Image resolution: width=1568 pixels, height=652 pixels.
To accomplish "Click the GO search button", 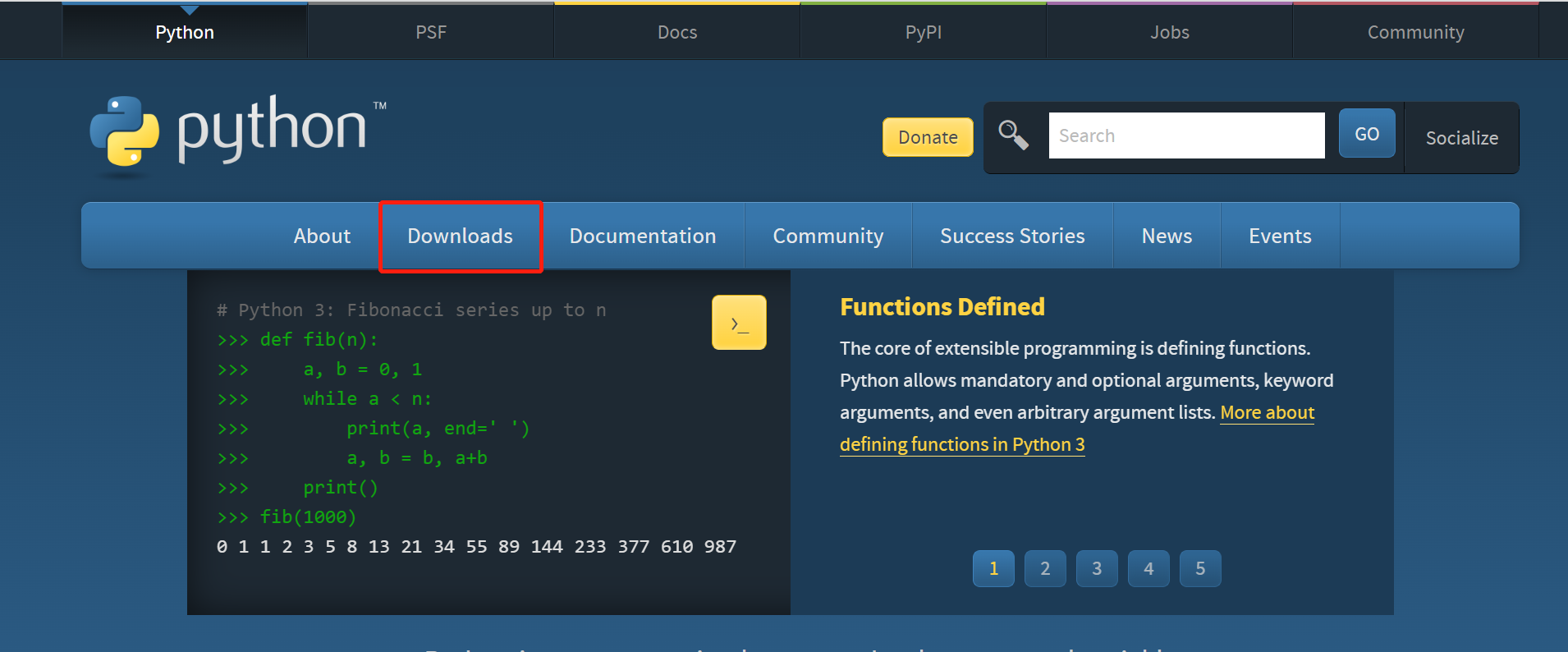I will coord(1367,134).
